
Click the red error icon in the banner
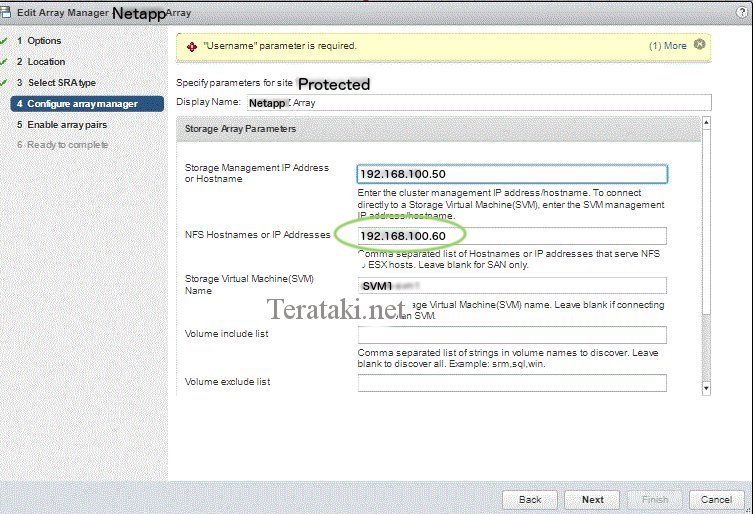point(192,47)
